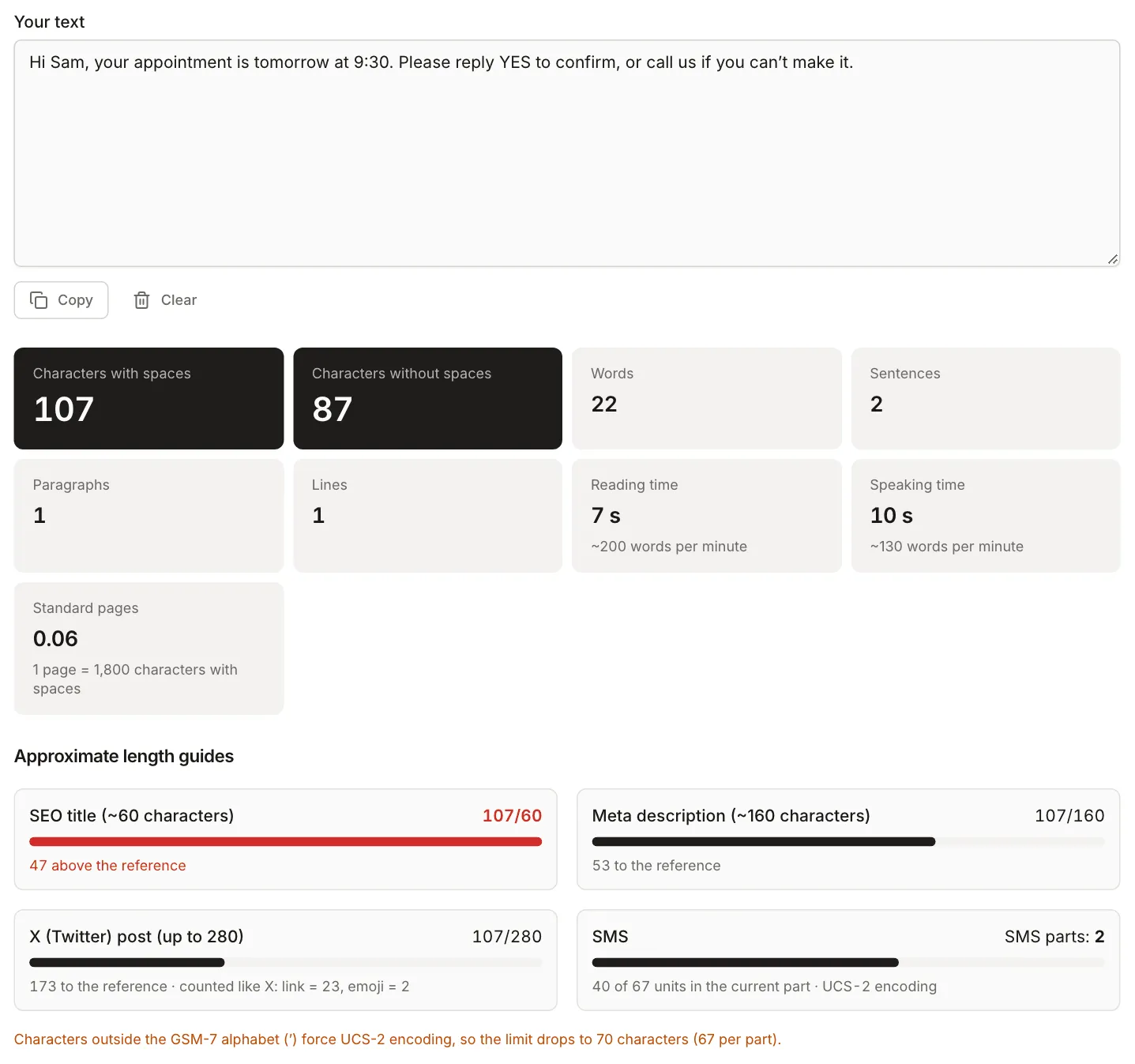Click the Paragraphs value 1
The image size is (1135, 1064).
[39, 516]
